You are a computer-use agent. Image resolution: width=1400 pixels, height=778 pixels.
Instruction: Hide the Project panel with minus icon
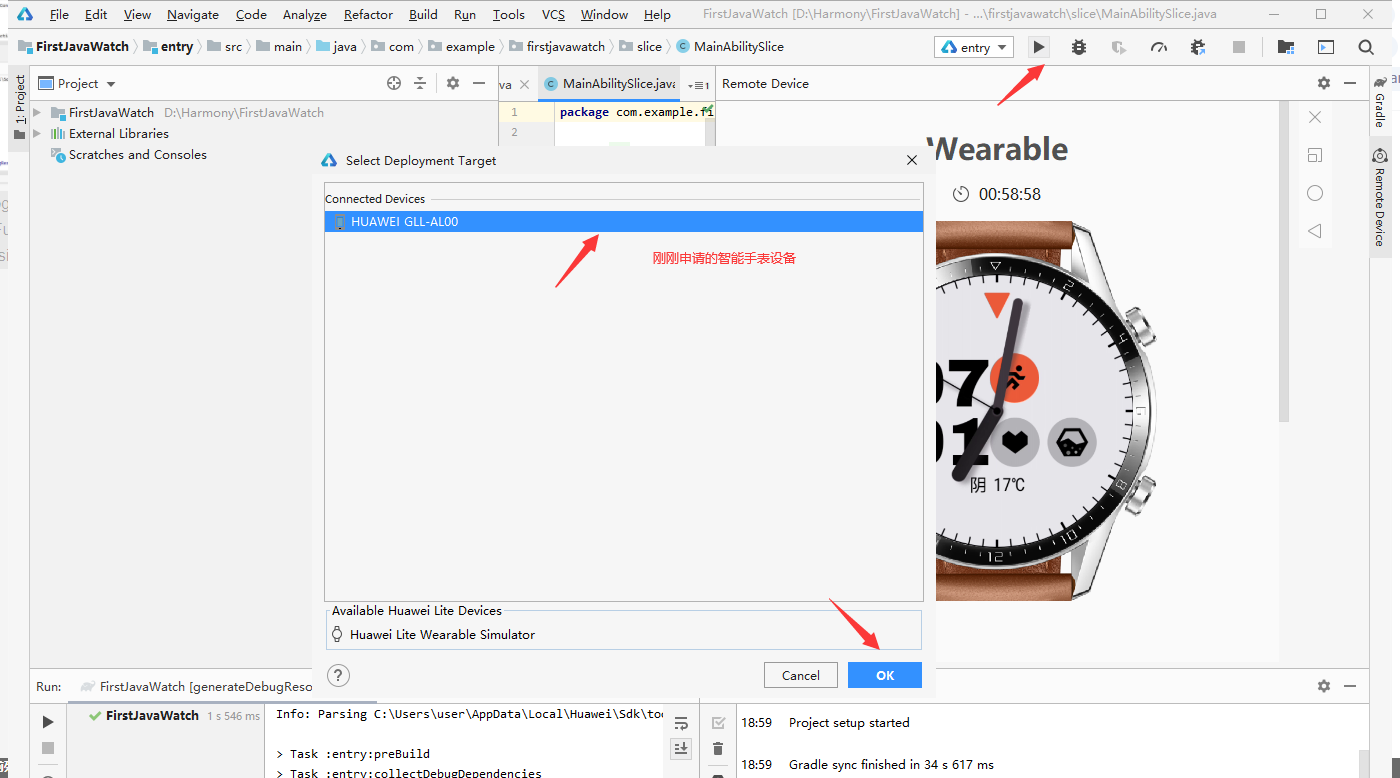[x=479, y=84]
